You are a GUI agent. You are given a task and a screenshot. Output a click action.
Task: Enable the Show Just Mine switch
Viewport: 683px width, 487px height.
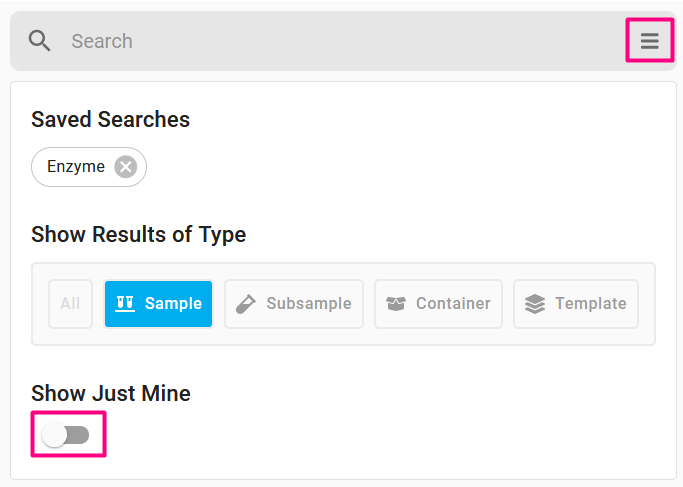tap(65, 435)
